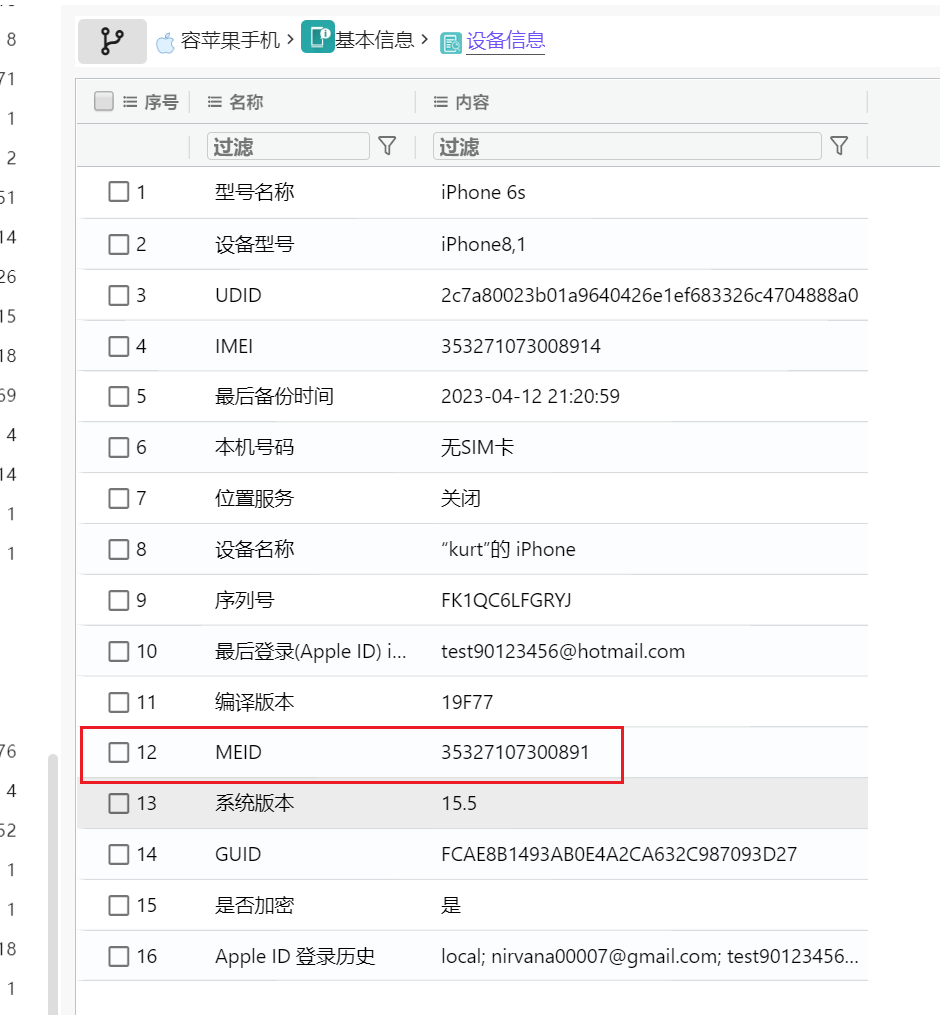
Task: Check the row 16 Apple ID 登录历史 checkbox
Action: [118, 956]
